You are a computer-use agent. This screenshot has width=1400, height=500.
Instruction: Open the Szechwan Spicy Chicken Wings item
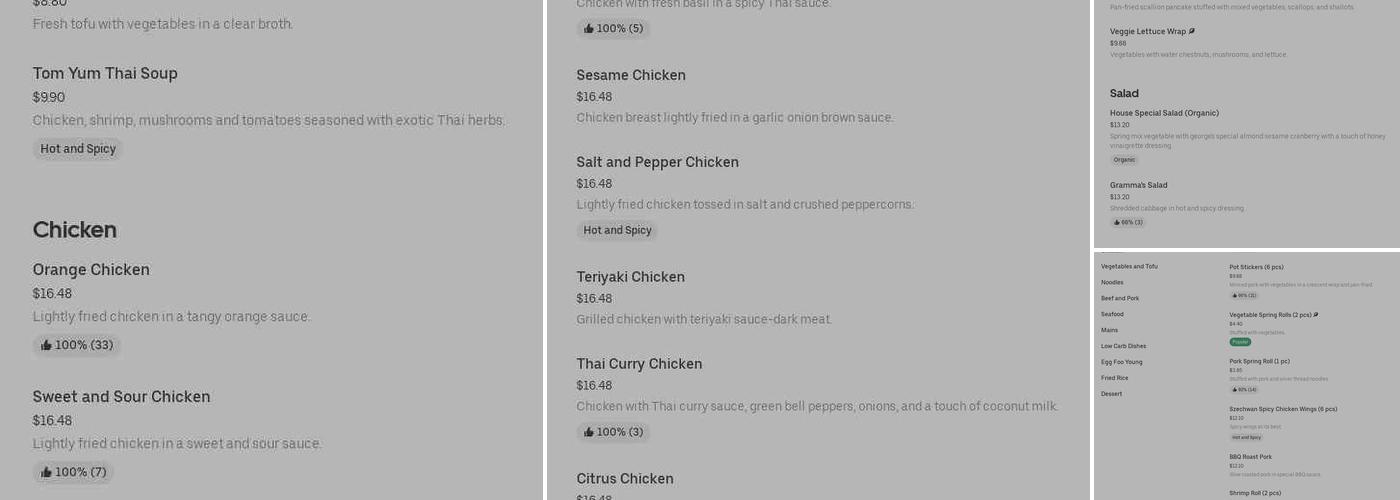pos(1283,409)
